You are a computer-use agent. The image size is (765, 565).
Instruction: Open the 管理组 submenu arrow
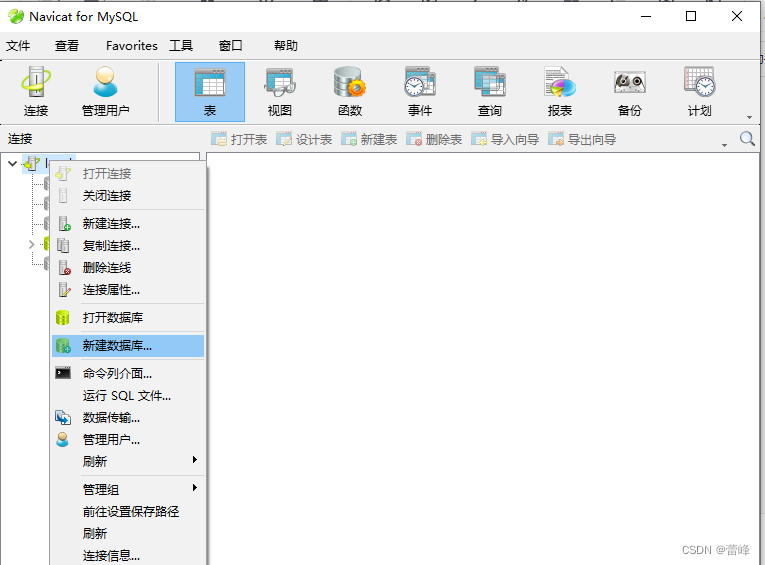195,488
